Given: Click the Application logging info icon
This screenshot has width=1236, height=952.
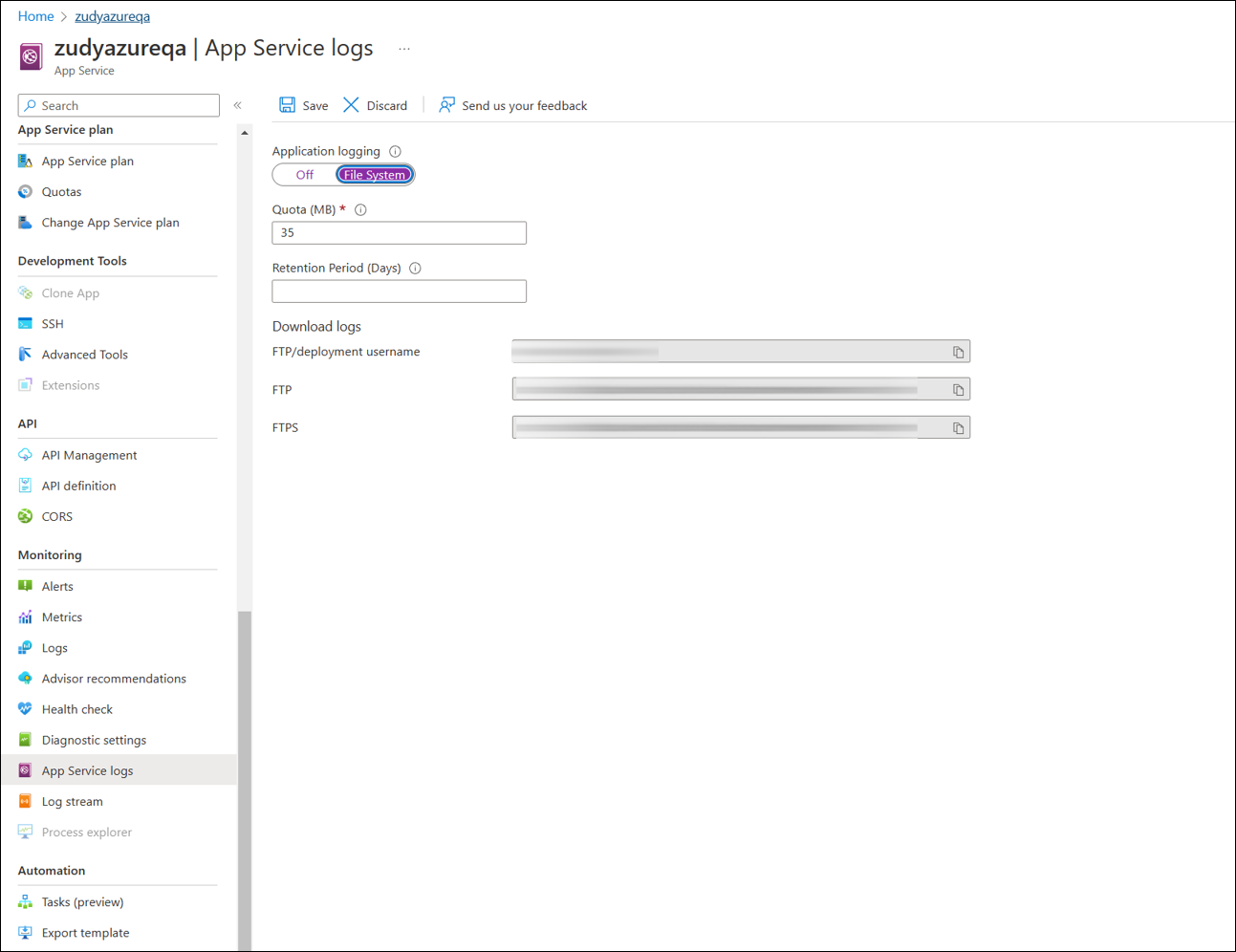Looking at the screenshot, I should coord(395,151).
